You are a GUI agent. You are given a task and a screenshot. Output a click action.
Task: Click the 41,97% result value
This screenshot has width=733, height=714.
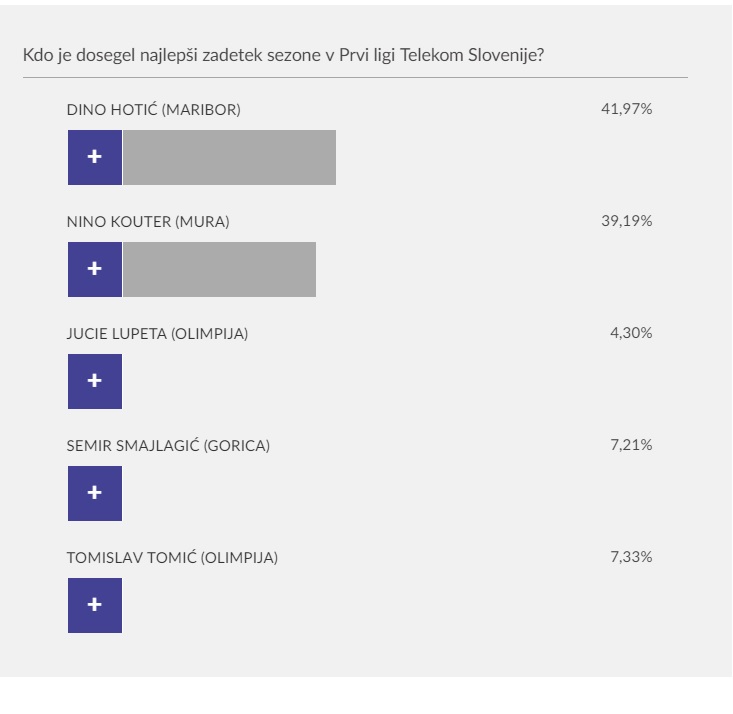click(626, 109)
